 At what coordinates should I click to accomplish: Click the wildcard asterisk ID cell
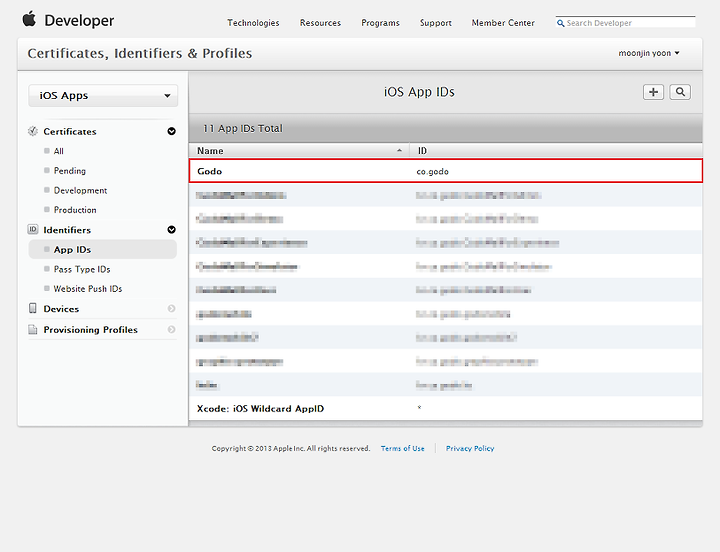[x=419, y=407]
